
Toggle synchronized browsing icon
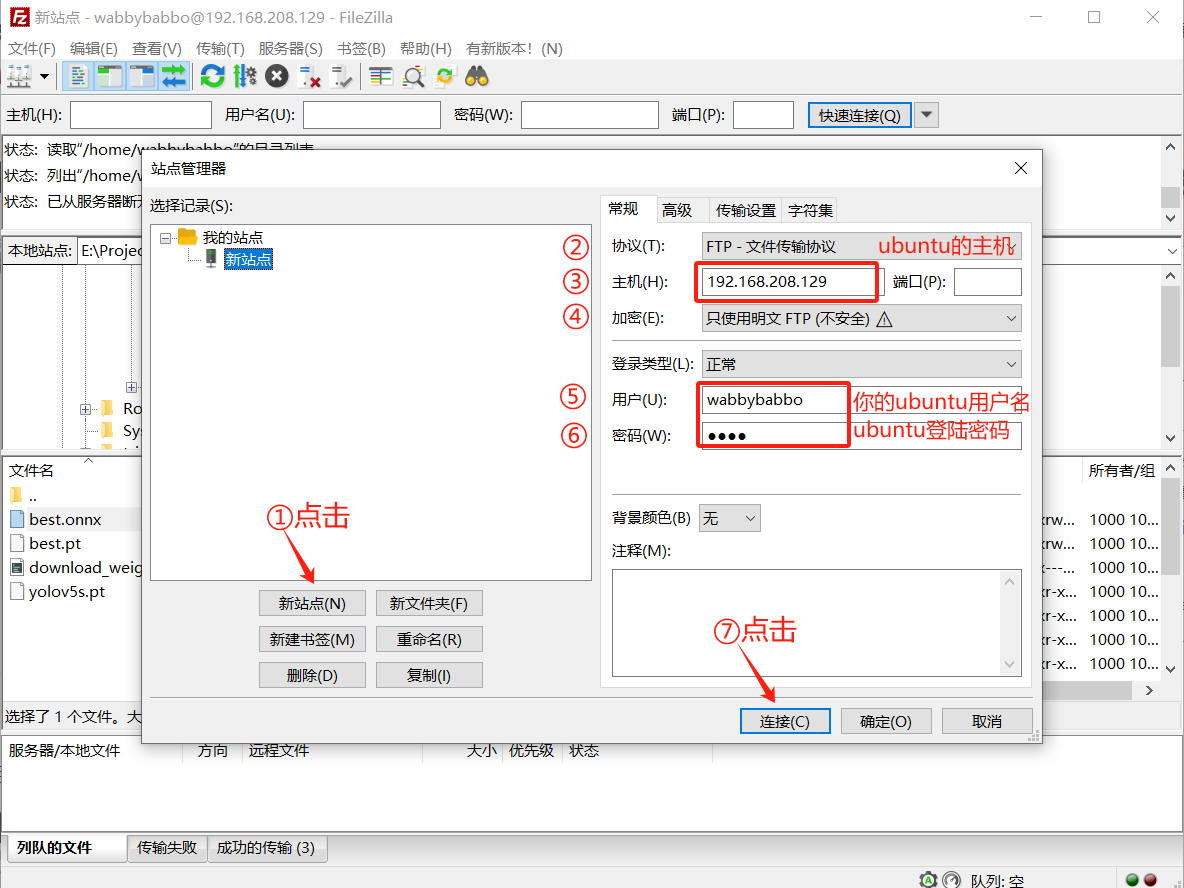[x=445, y=76]
